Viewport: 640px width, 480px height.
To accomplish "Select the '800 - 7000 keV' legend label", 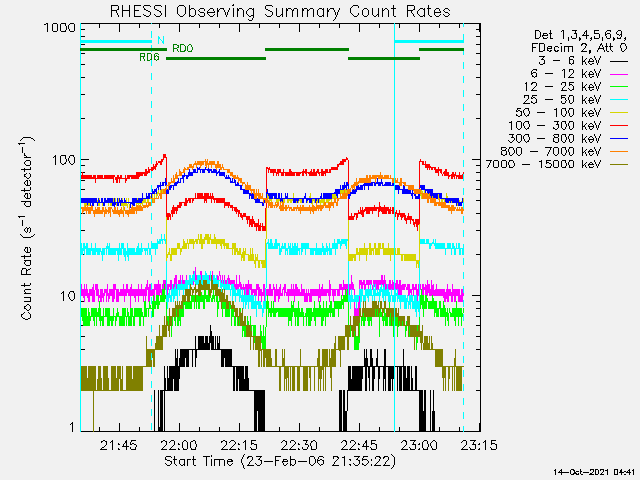I will 551,151.
